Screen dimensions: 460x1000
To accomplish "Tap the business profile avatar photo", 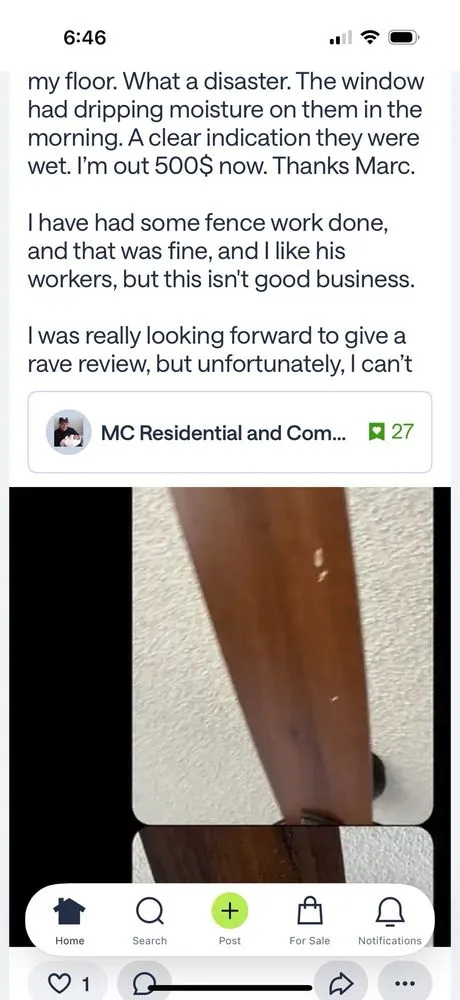I will click(x=68, y=432).
